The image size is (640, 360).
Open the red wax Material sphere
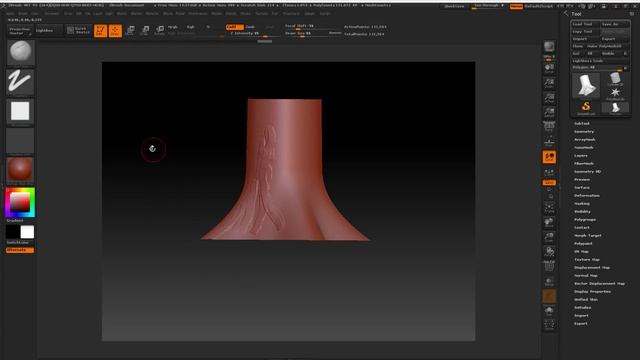tap(20, 169)
